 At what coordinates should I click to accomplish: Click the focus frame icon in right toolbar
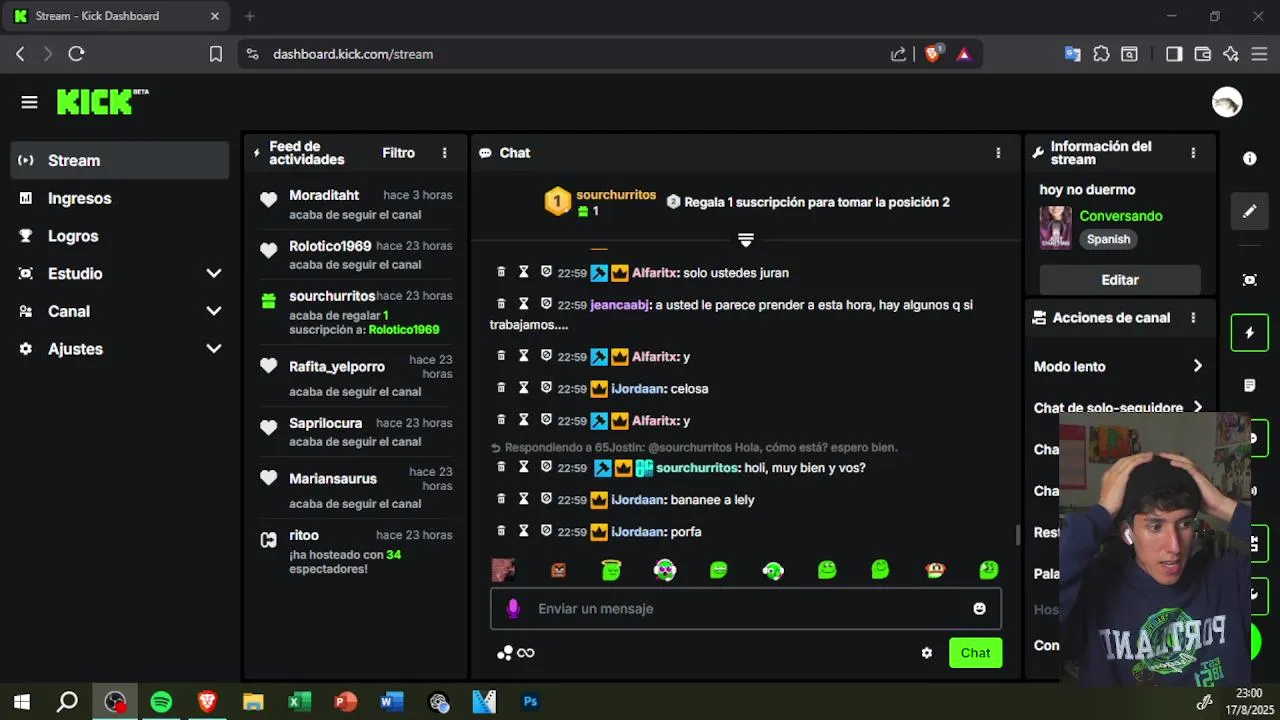point(1249,280)
